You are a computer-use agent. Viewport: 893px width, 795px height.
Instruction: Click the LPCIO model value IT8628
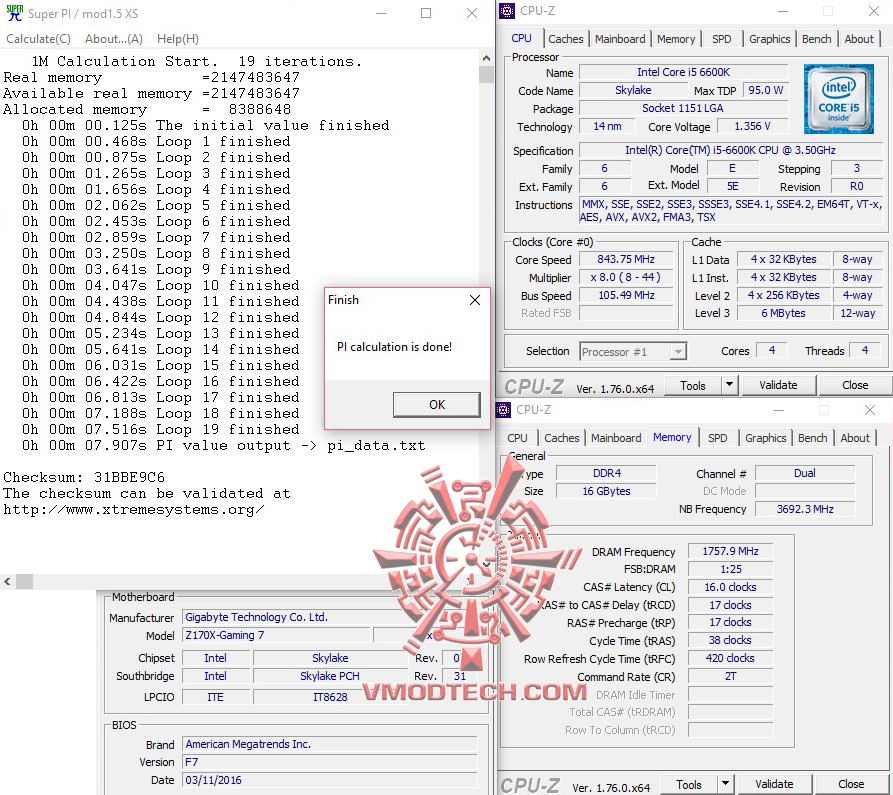coord(330,697)
